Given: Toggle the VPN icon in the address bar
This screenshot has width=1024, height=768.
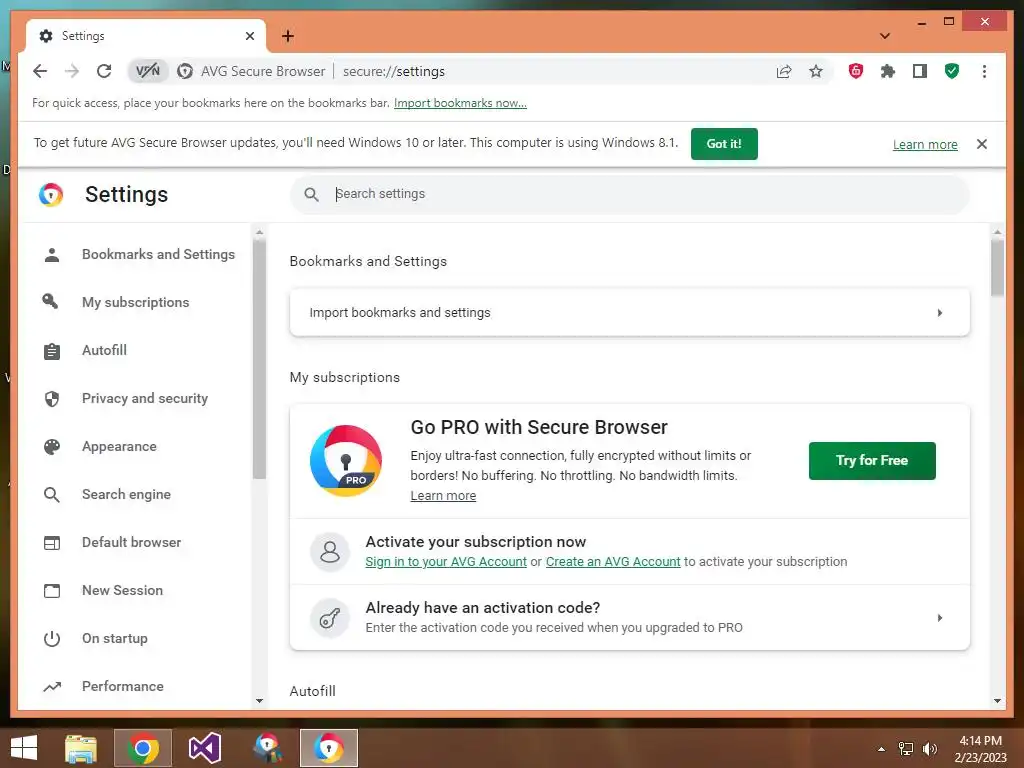Looking at the screenshot, I should (x=148, y=71).
